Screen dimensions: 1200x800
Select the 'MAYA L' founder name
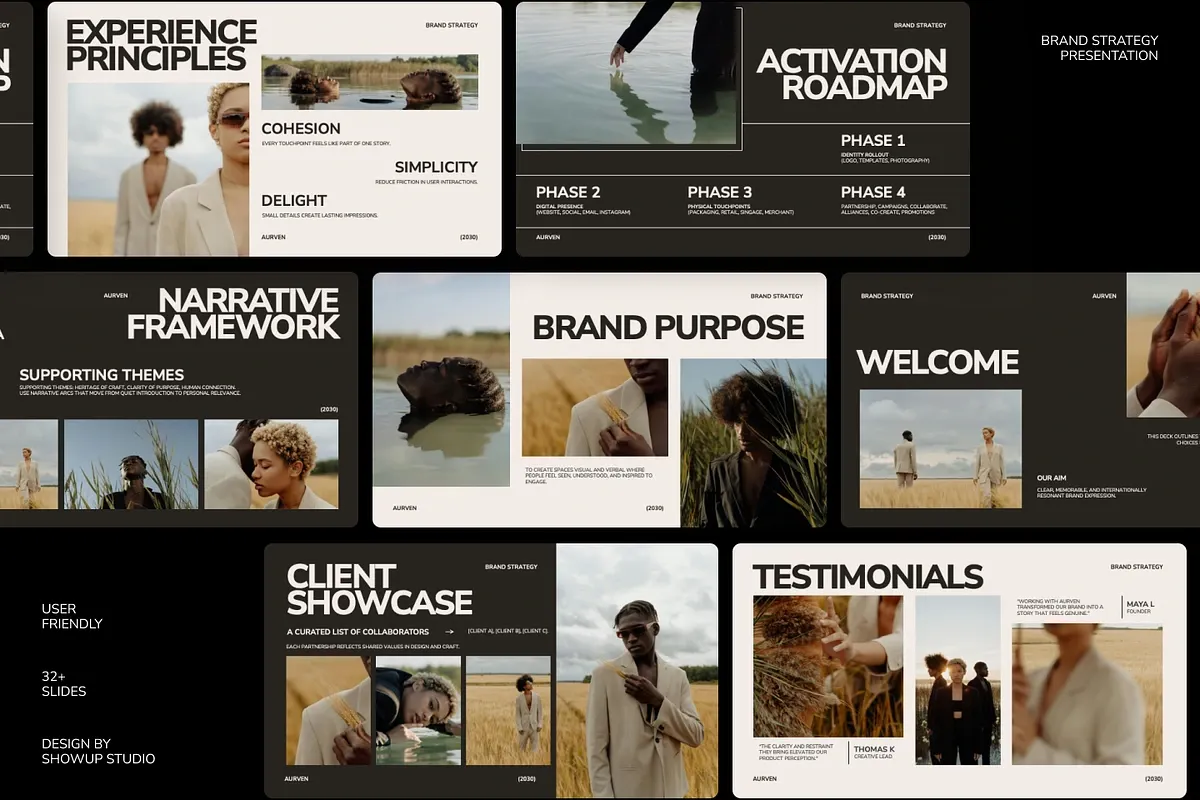point(1140,604)
